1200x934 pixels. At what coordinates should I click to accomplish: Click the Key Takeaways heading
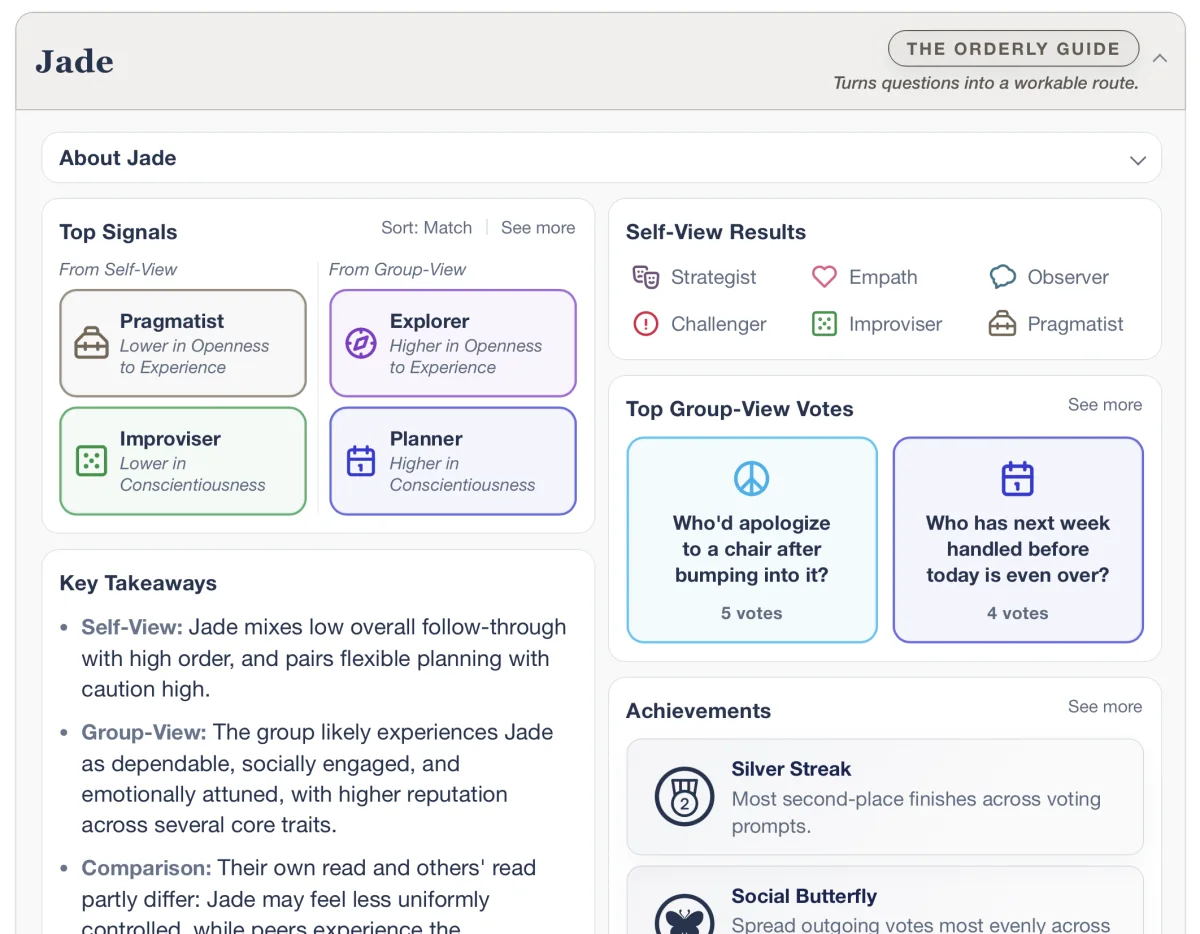138,583
